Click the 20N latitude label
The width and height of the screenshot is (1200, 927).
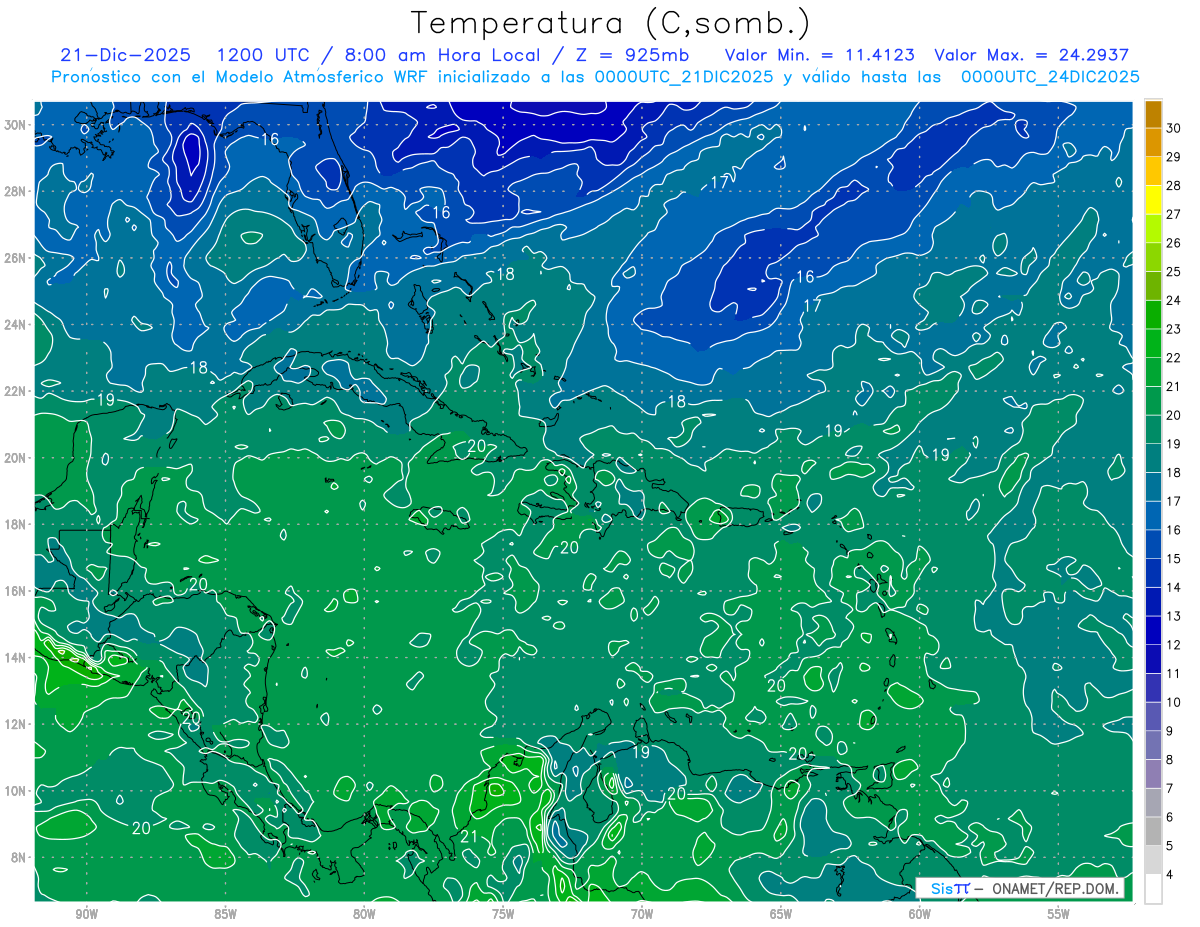17,457
